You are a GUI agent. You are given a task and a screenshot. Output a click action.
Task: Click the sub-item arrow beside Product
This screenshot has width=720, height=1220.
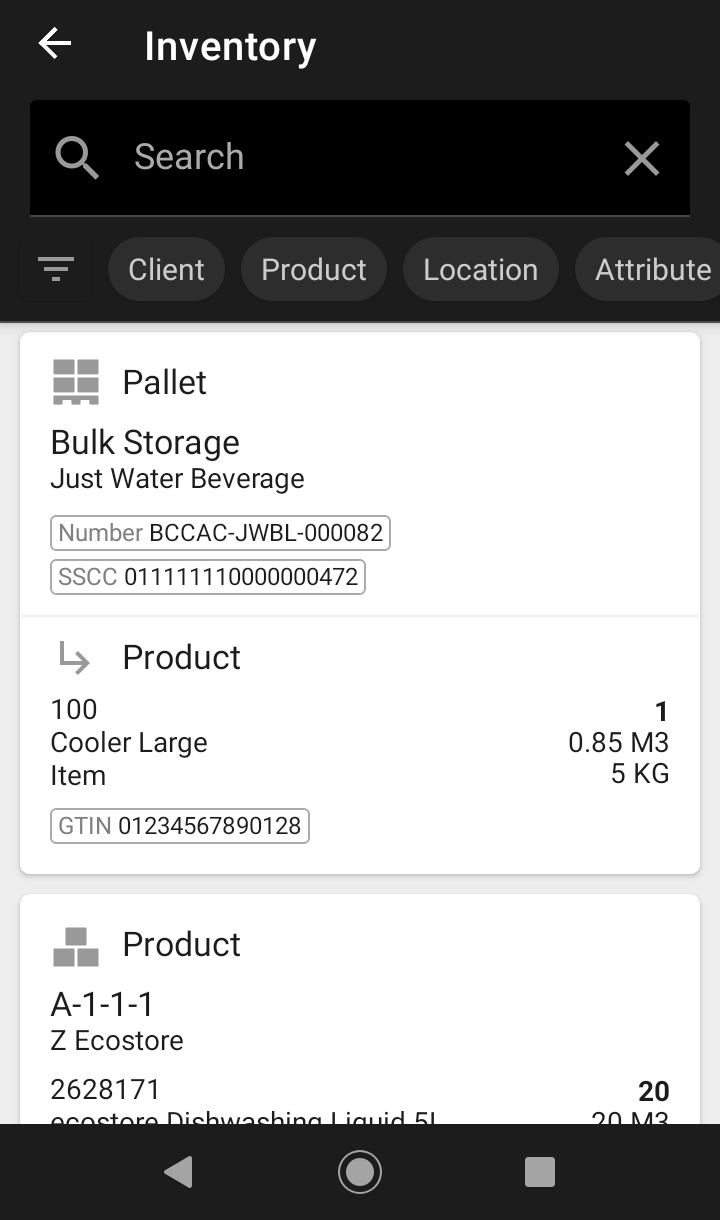[74, 657]
